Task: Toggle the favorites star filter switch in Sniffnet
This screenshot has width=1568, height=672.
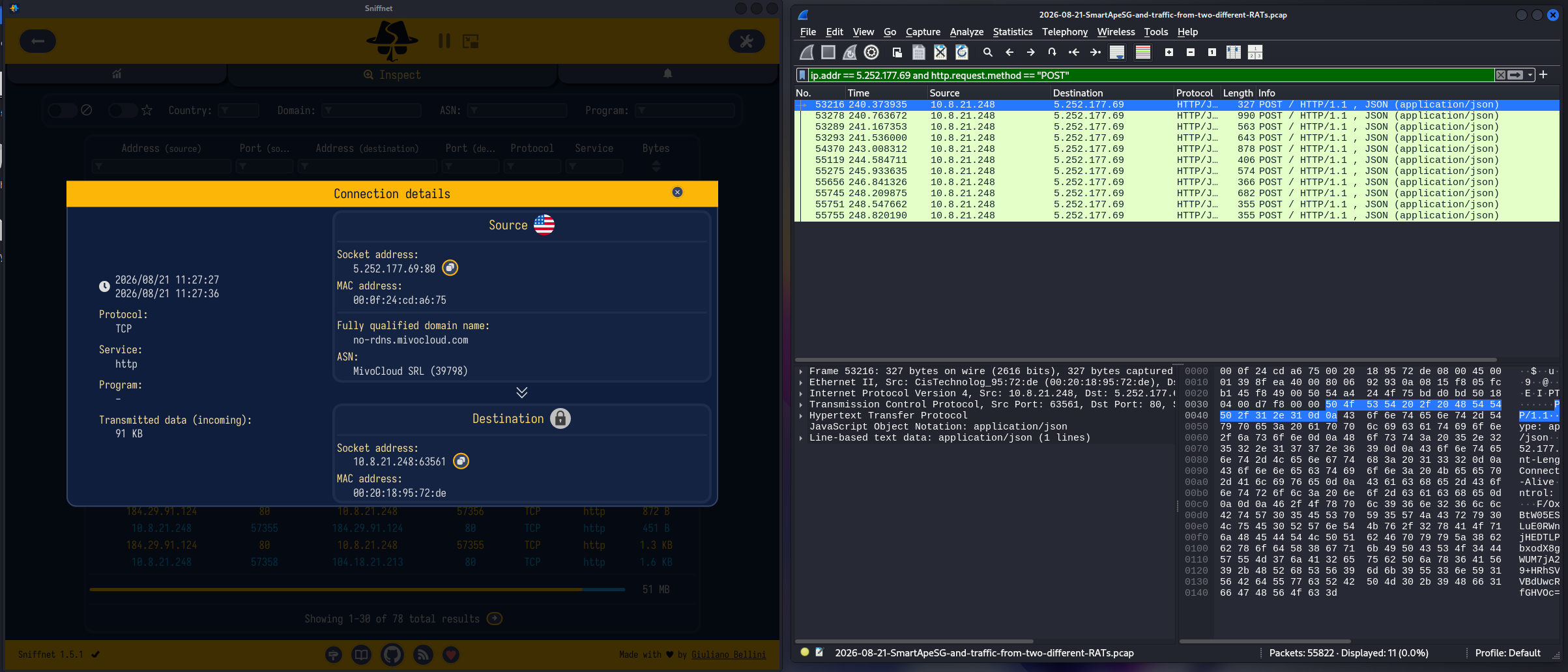Action: 123,110
